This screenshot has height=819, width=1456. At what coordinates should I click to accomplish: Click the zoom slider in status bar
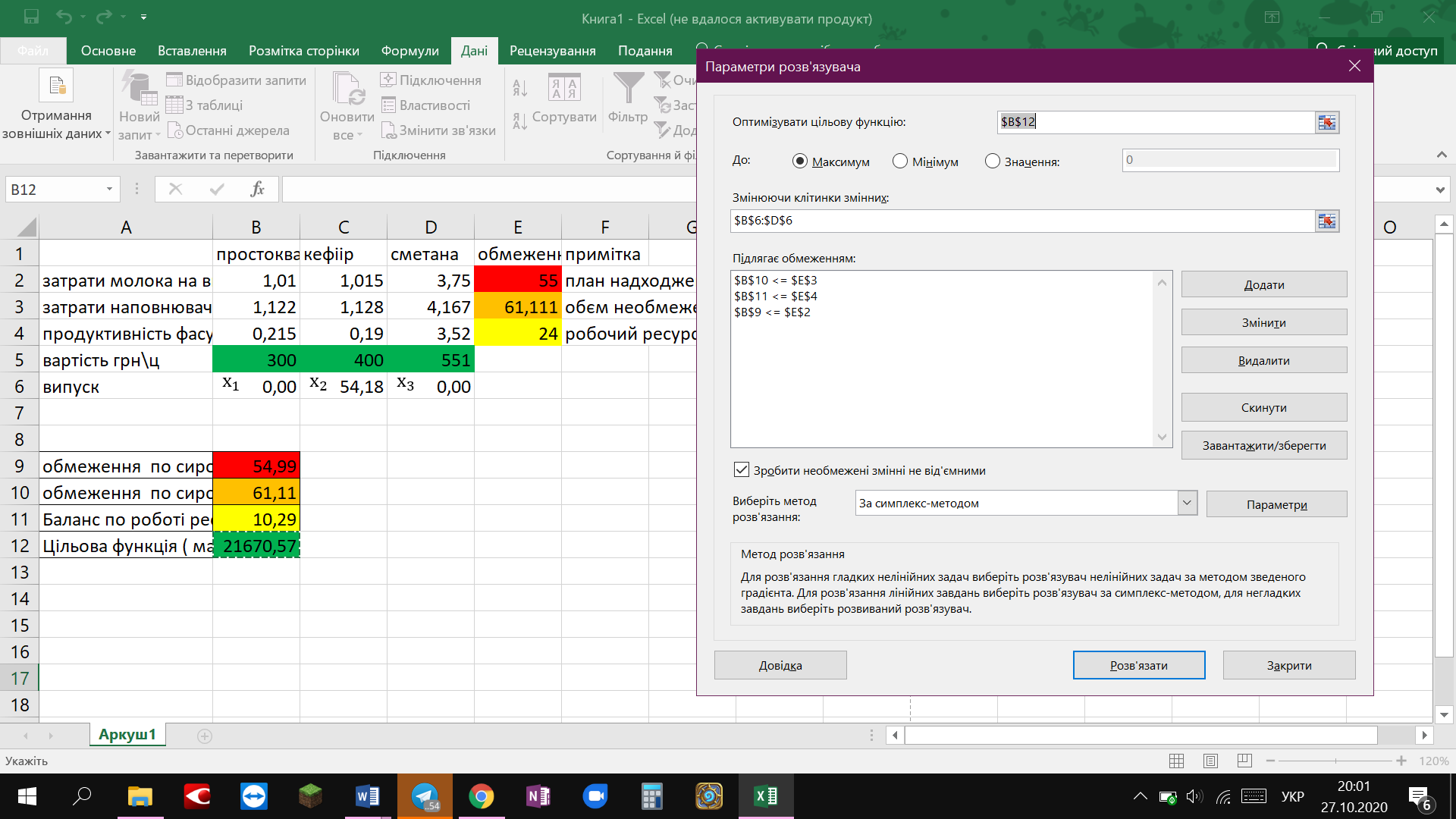pos(1335,760)
